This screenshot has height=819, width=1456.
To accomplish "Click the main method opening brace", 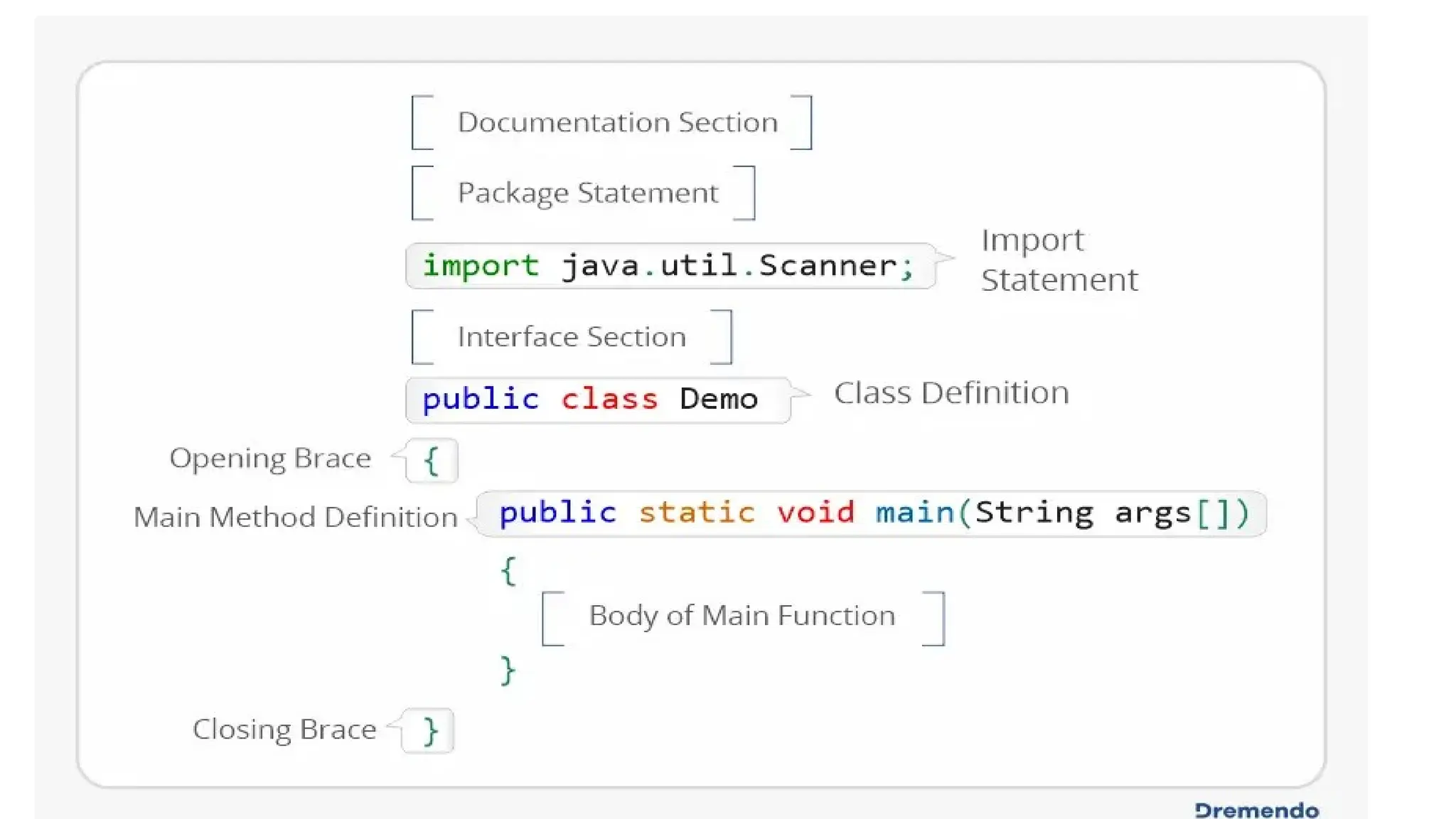I will coord(508,571).
